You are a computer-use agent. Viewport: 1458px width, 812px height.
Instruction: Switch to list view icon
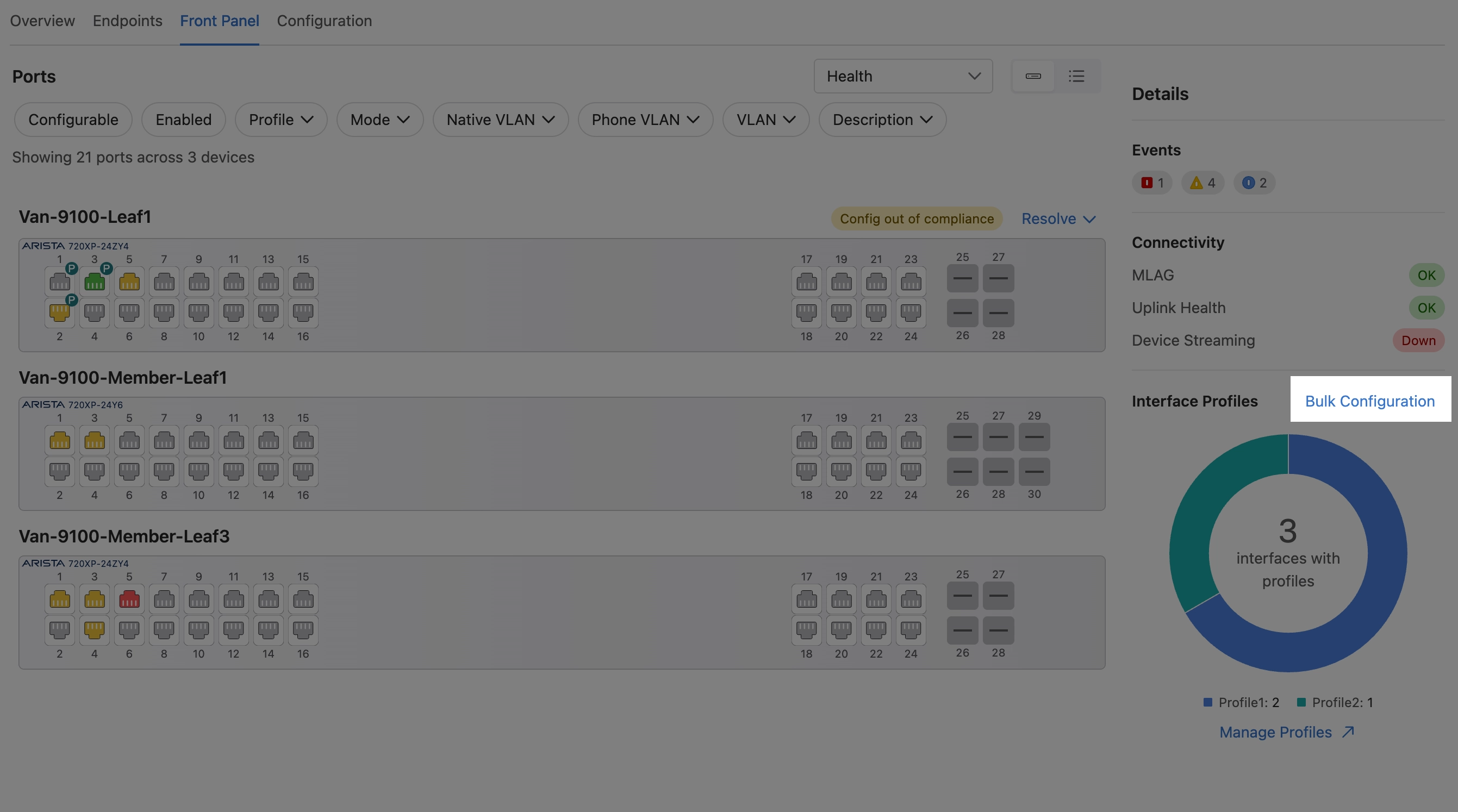click(x=1076, y=76)
